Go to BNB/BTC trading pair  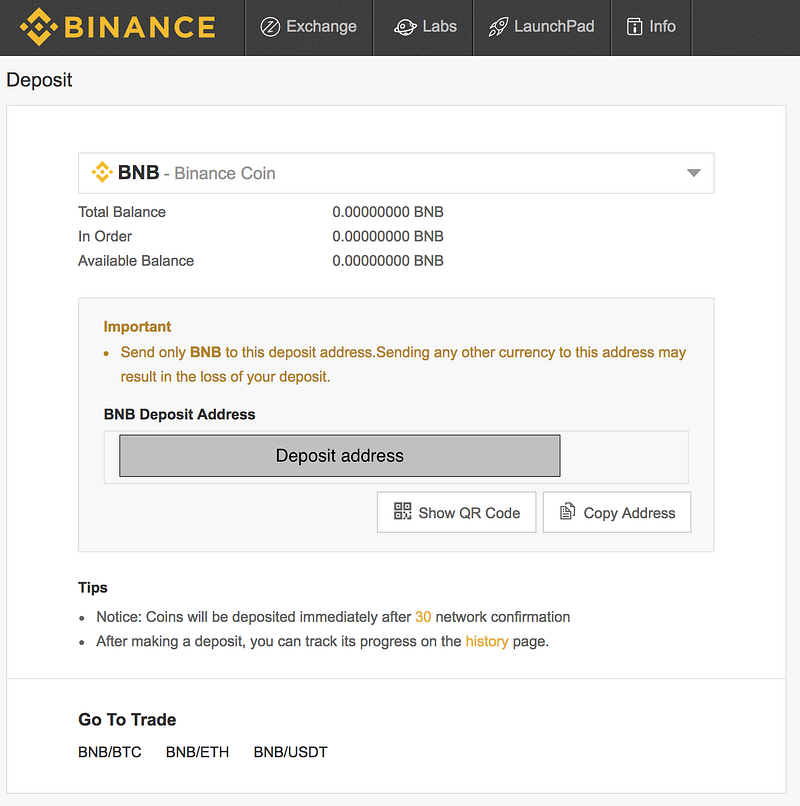110,752
